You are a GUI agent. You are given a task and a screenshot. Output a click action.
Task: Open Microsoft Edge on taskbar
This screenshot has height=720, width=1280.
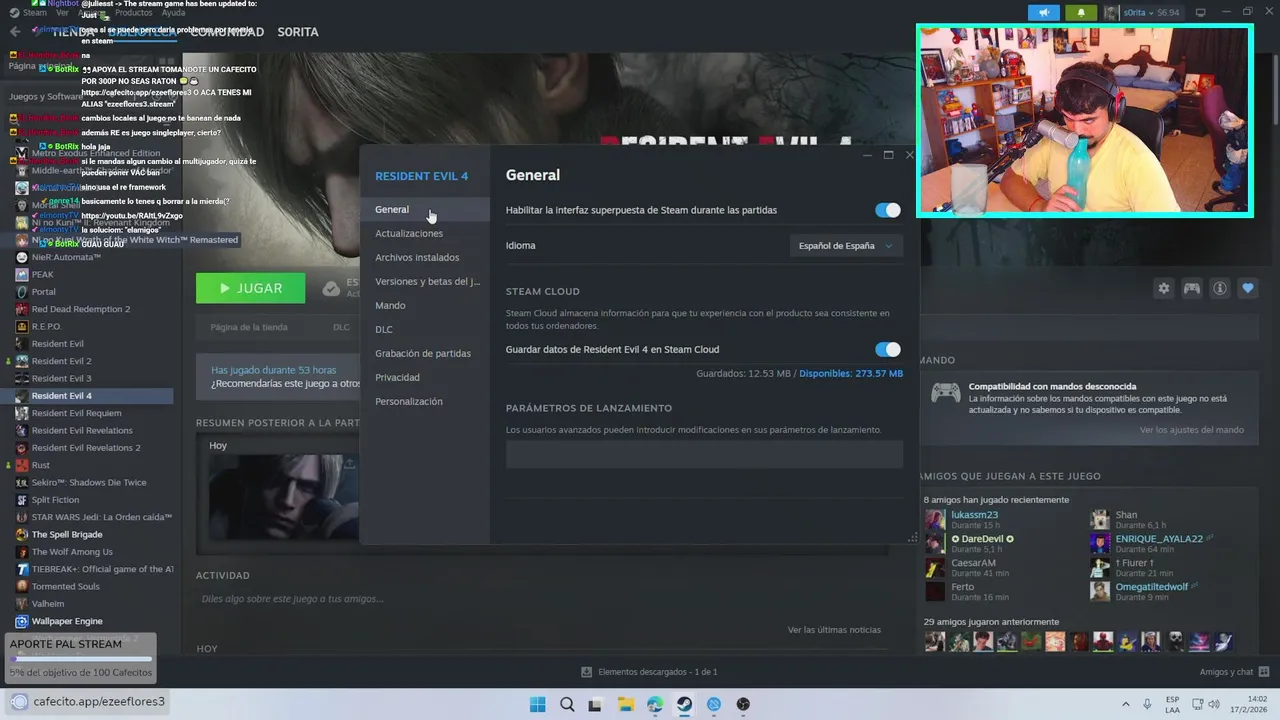pyautogui.click(x=655, y=704)
